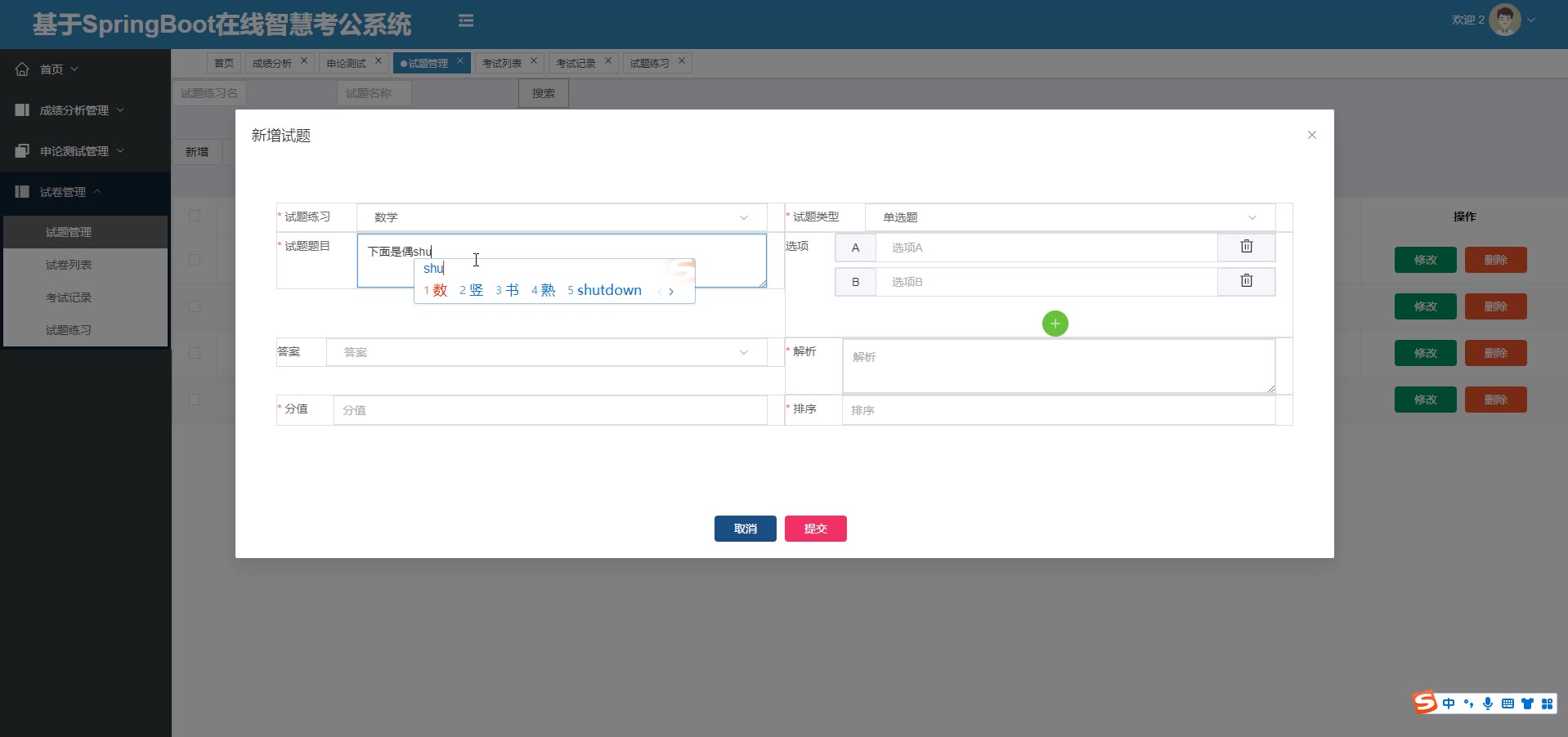Click the 分值 input field

(x=550, y=410)
